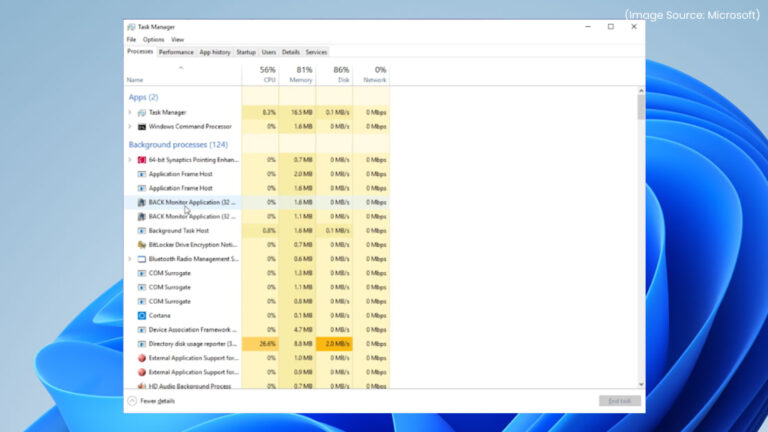Select the Directory disk usage reporter name

(x=192, y=344)
